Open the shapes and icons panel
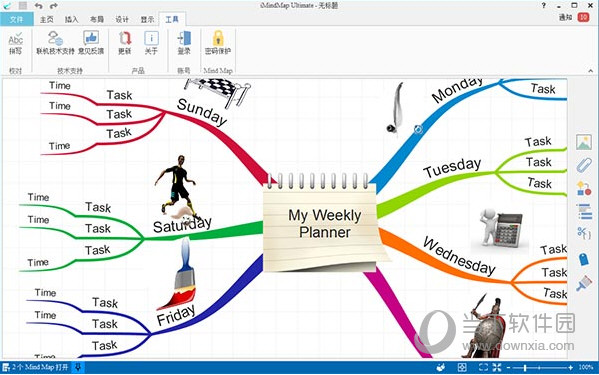Image resolution: width=599 pixels, height=375 pixels. (x=584, y=188)
